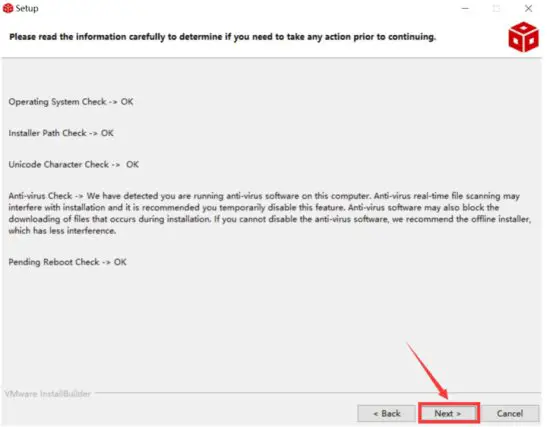The width and height of the screenshot is (550, 427).
Task: Click the greyed-out maximize button
Action: point(496,8)
